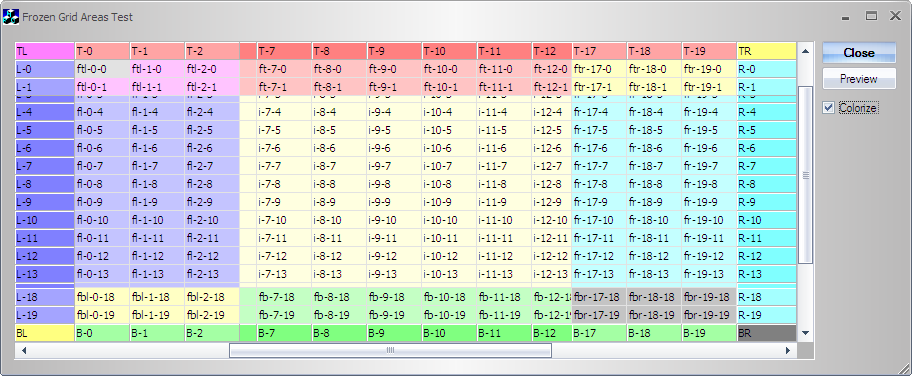Select cell ftr-18-0
The image size is (912, 376).
coord(654,69)
